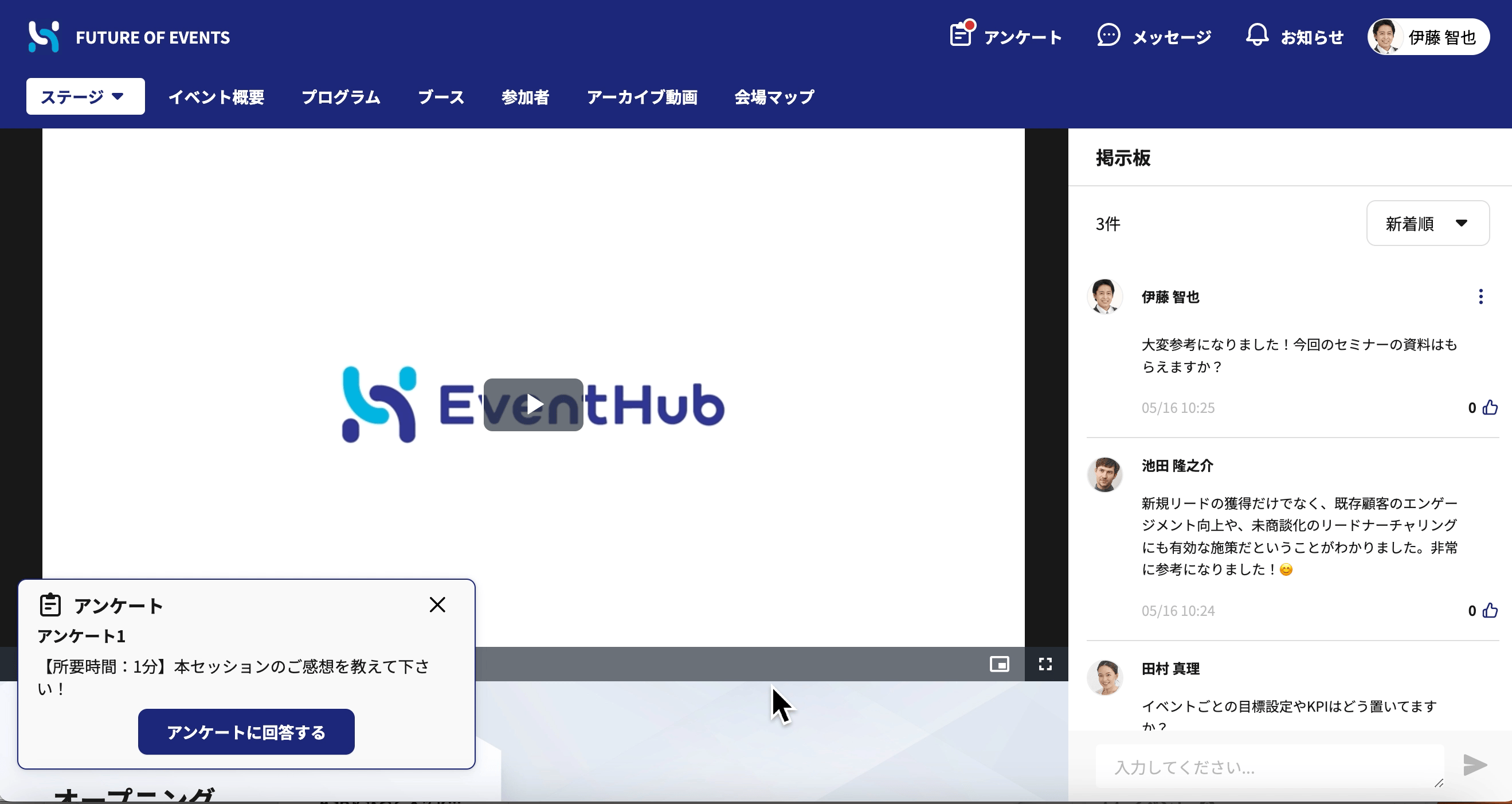Open the 伊藤 智也 profile menu
This screenshot has width=1512, height=804.
(1428, 37)
